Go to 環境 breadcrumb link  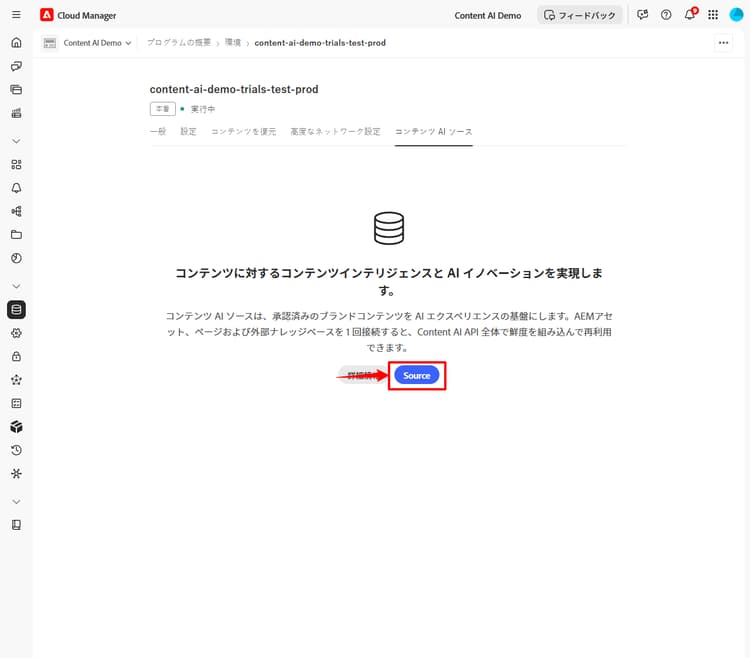(233, 43)
